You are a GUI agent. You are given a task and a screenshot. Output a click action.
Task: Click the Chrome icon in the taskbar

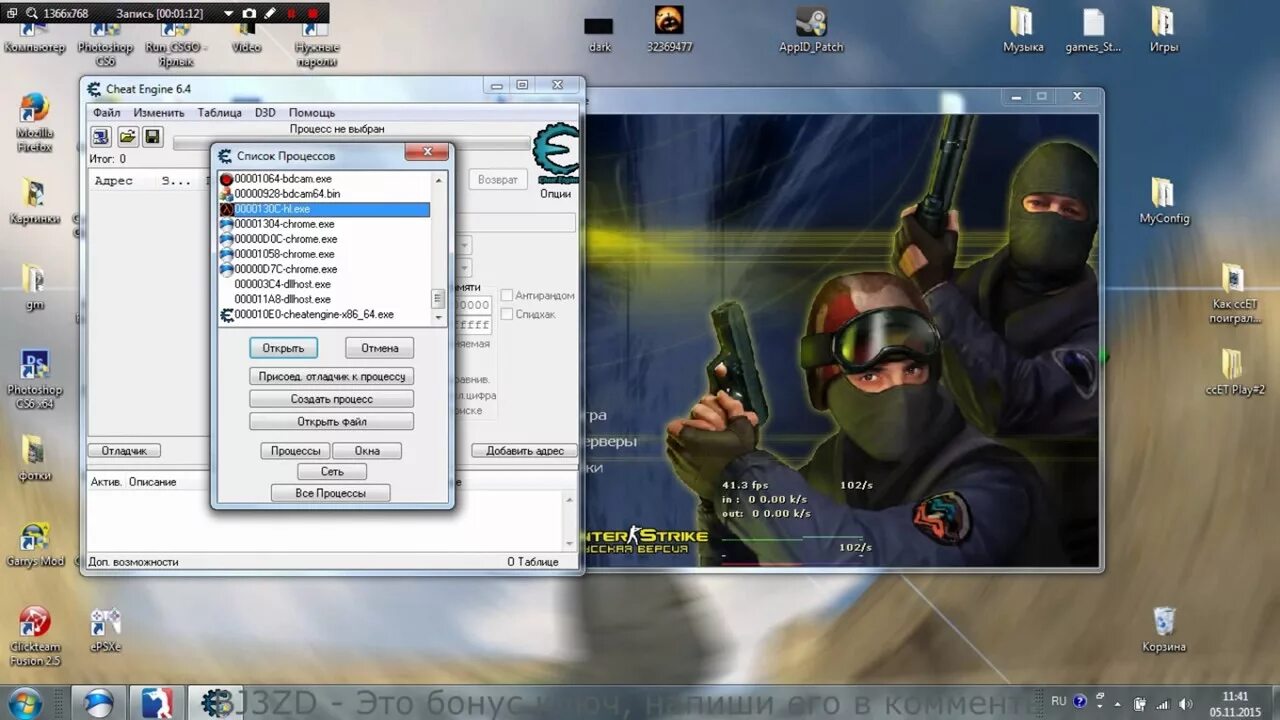point(99,702)
